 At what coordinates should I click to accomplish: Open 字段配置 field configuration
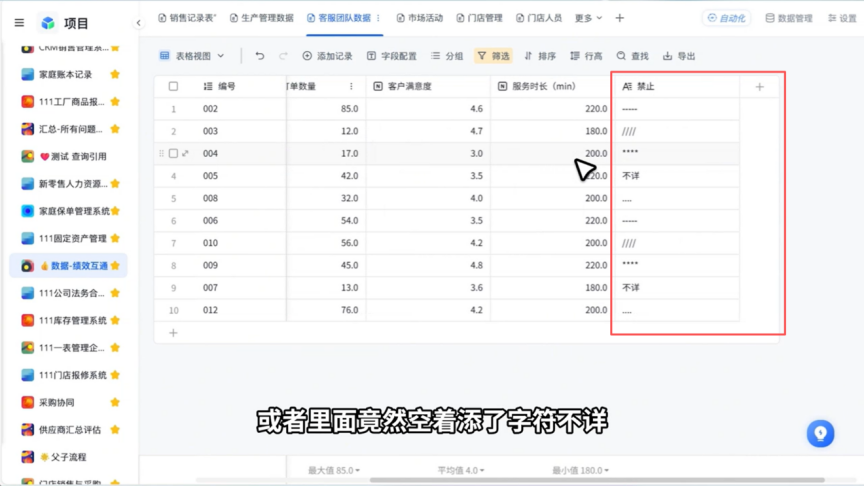pyautogui.click(x=392, y=56)
